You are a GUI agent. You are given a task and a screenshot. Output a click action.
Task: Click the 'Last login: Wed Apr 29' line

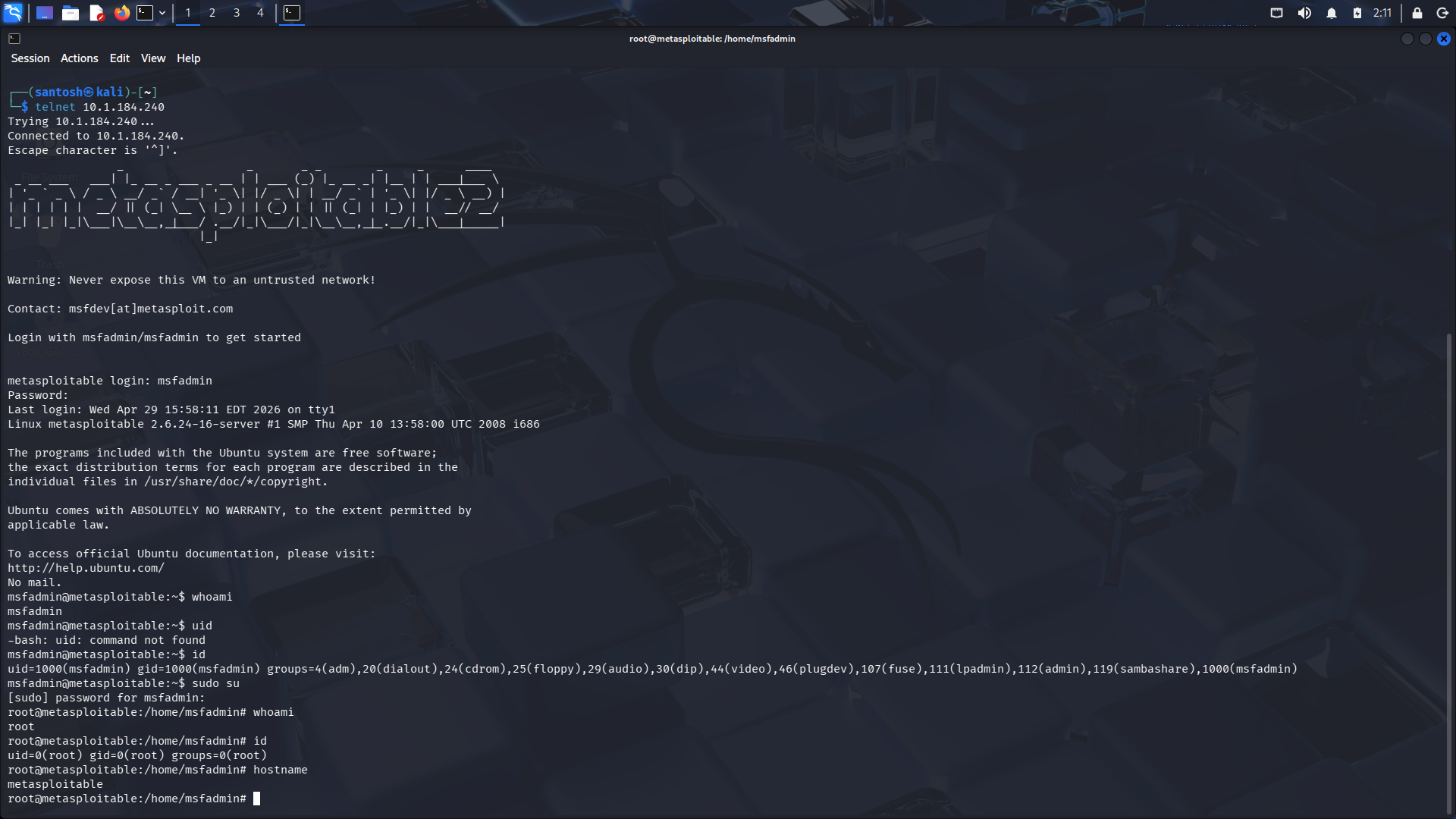click(x=171, y=410)
